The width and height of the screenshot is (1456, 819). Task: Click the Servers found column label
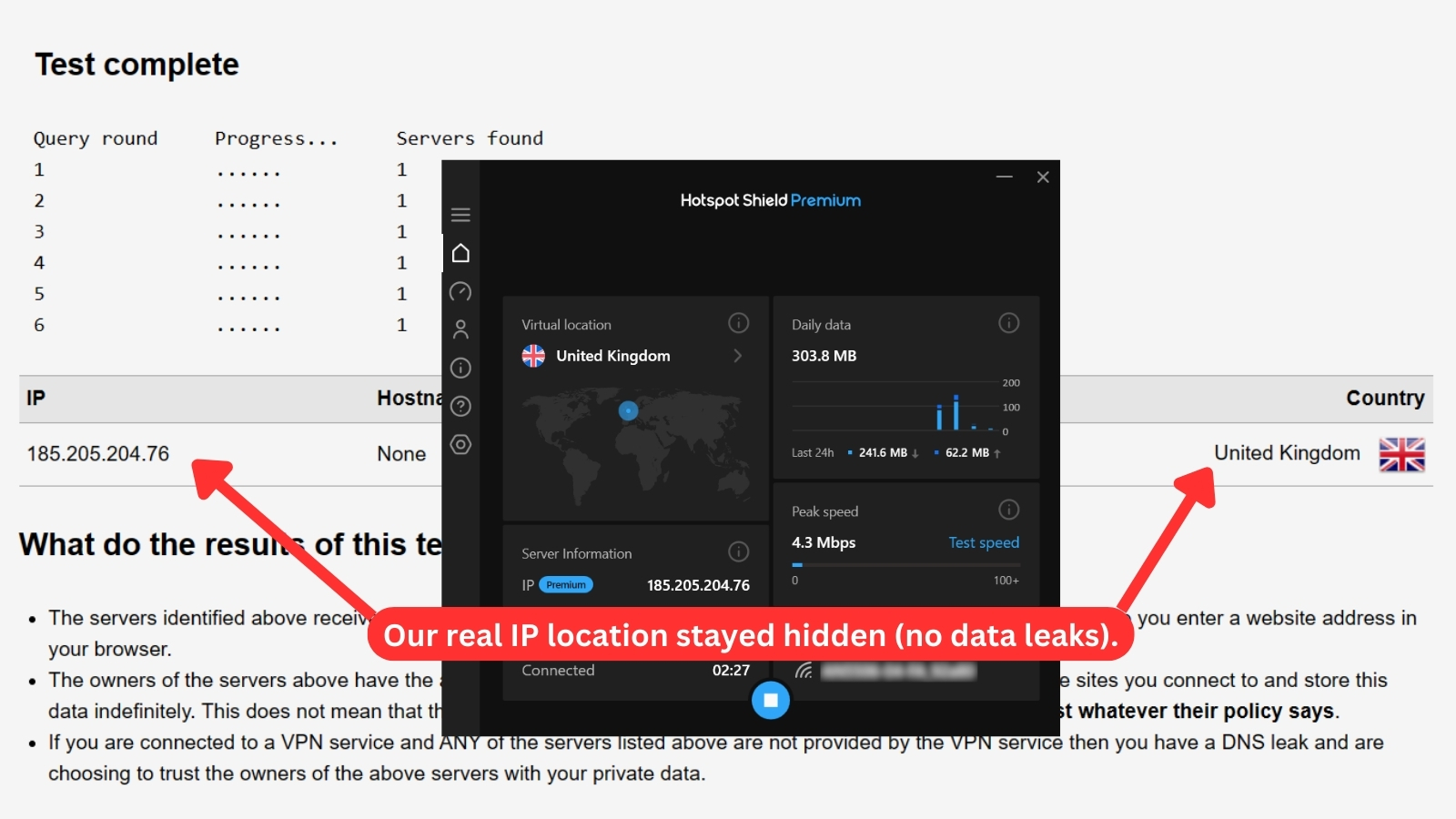[x=470, y=138]
